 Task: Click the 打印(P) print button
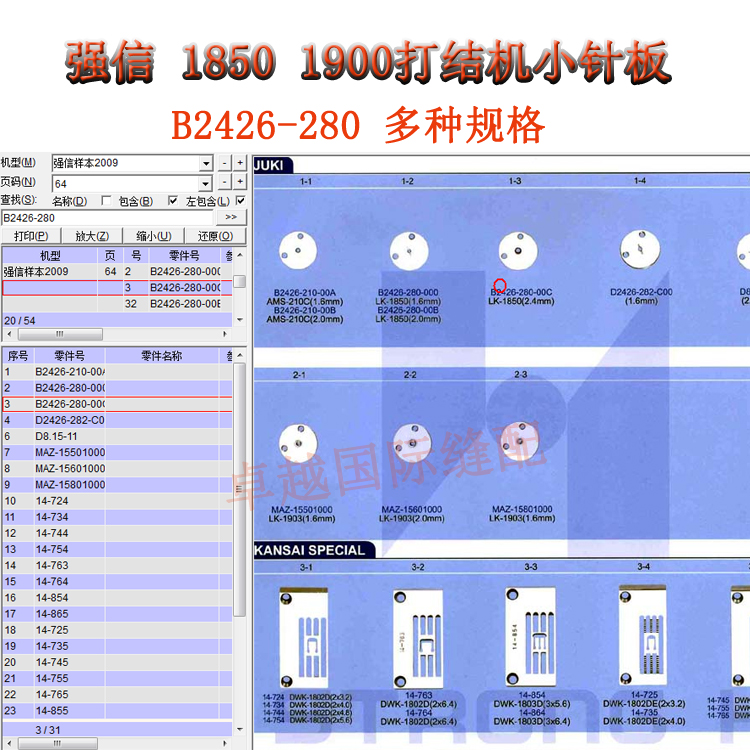31,236
